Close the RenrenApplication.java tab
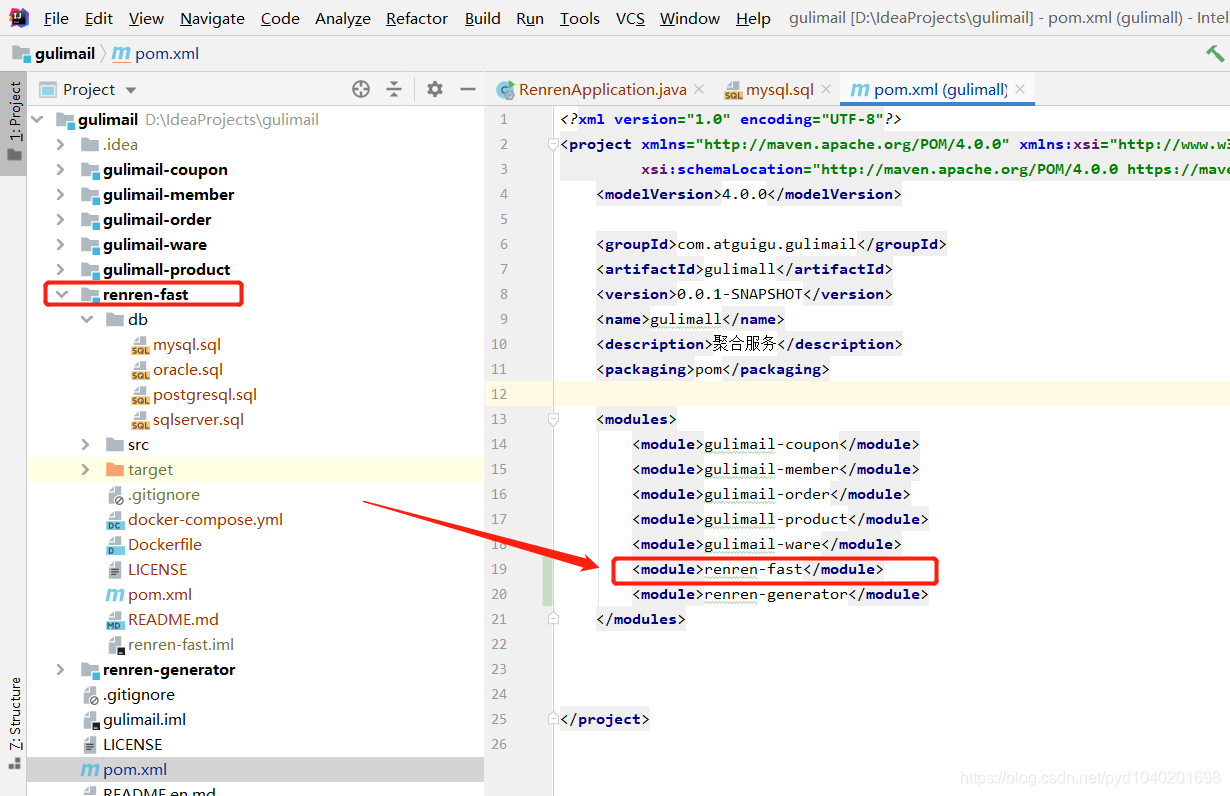The width and height of the screenshot is (1230, 796). (698, 89)
